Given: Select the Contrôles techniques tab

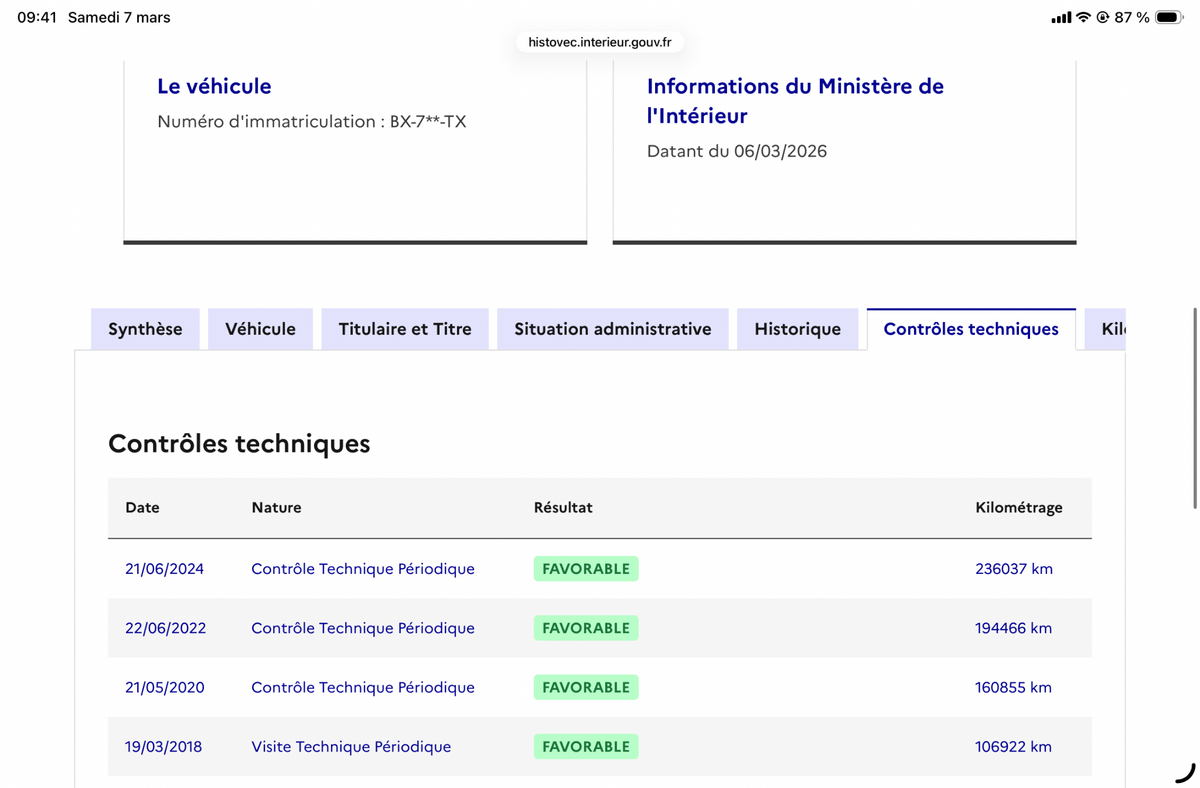Looking at the screenshot, I should 971,329.
